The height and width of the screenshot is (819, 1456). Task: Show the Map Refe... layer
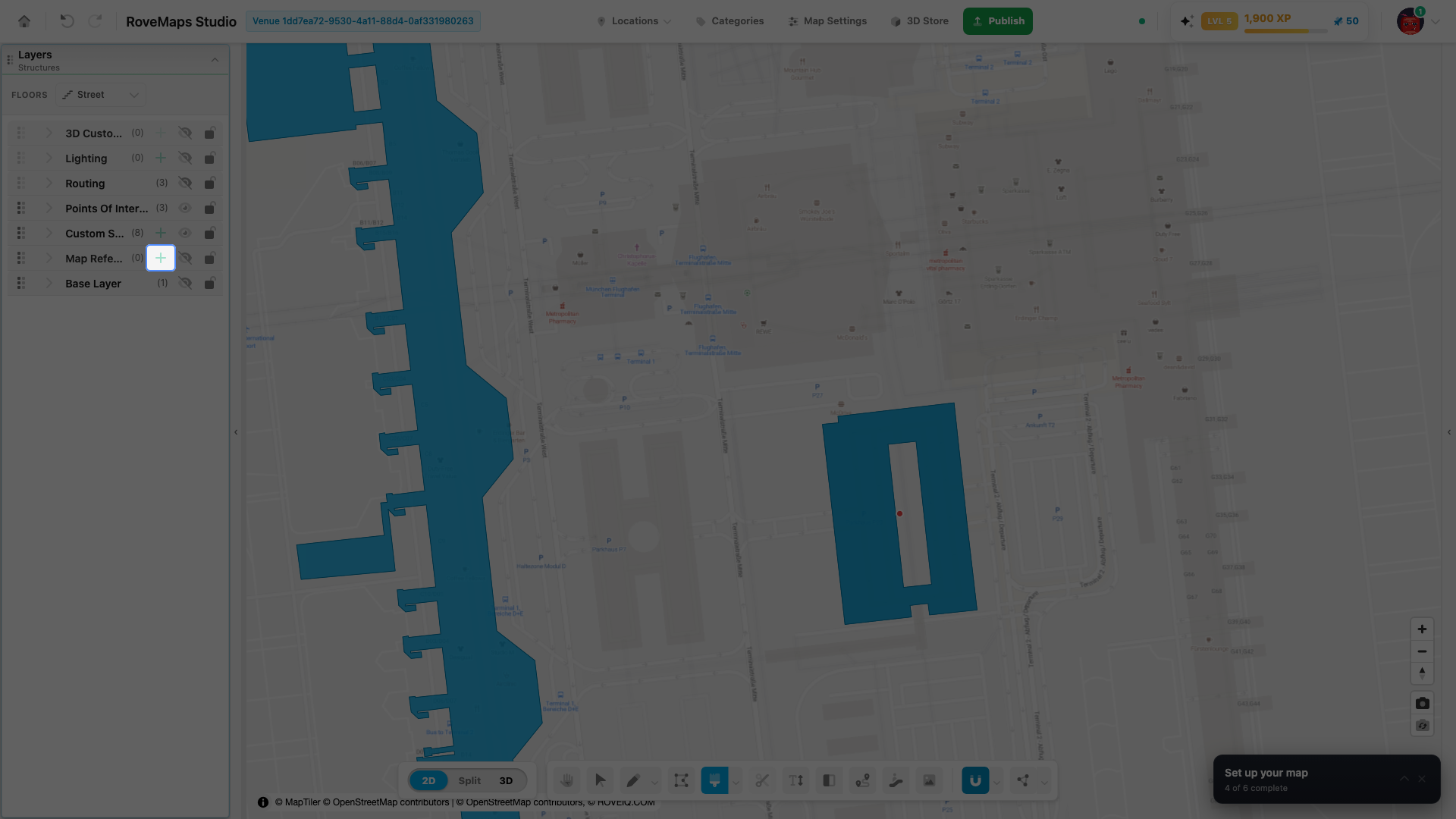point(185,258)
